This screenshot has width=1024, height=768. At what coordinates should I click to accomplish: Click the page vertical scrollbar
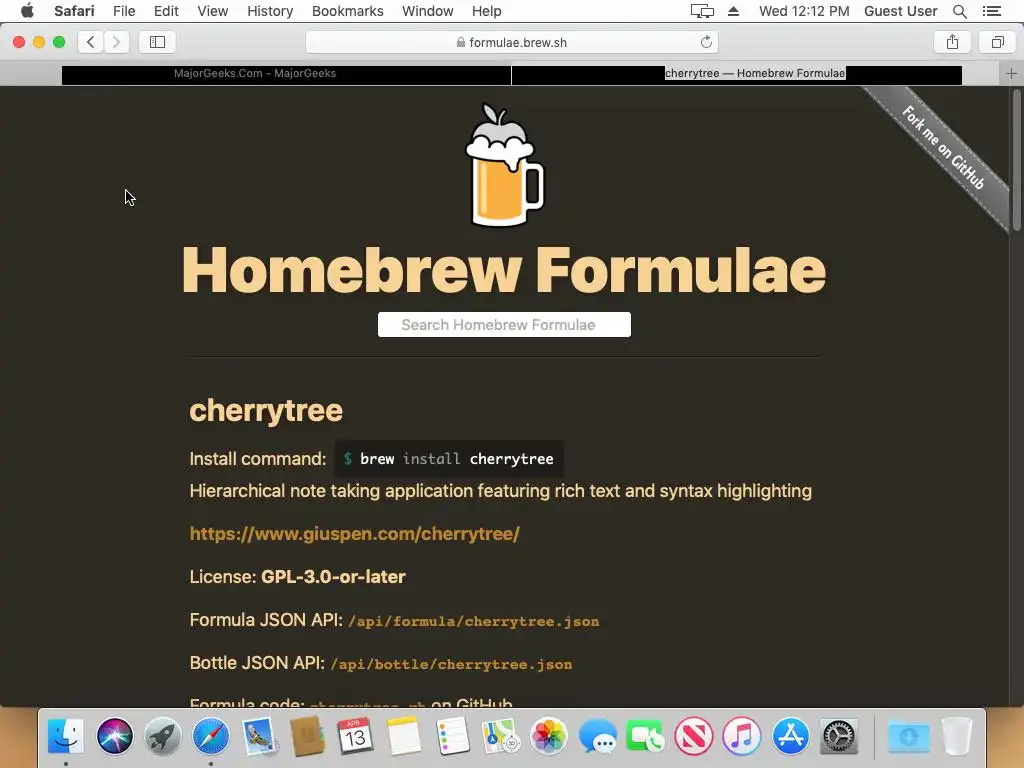pyautogui.click(x=1016, y=160)
